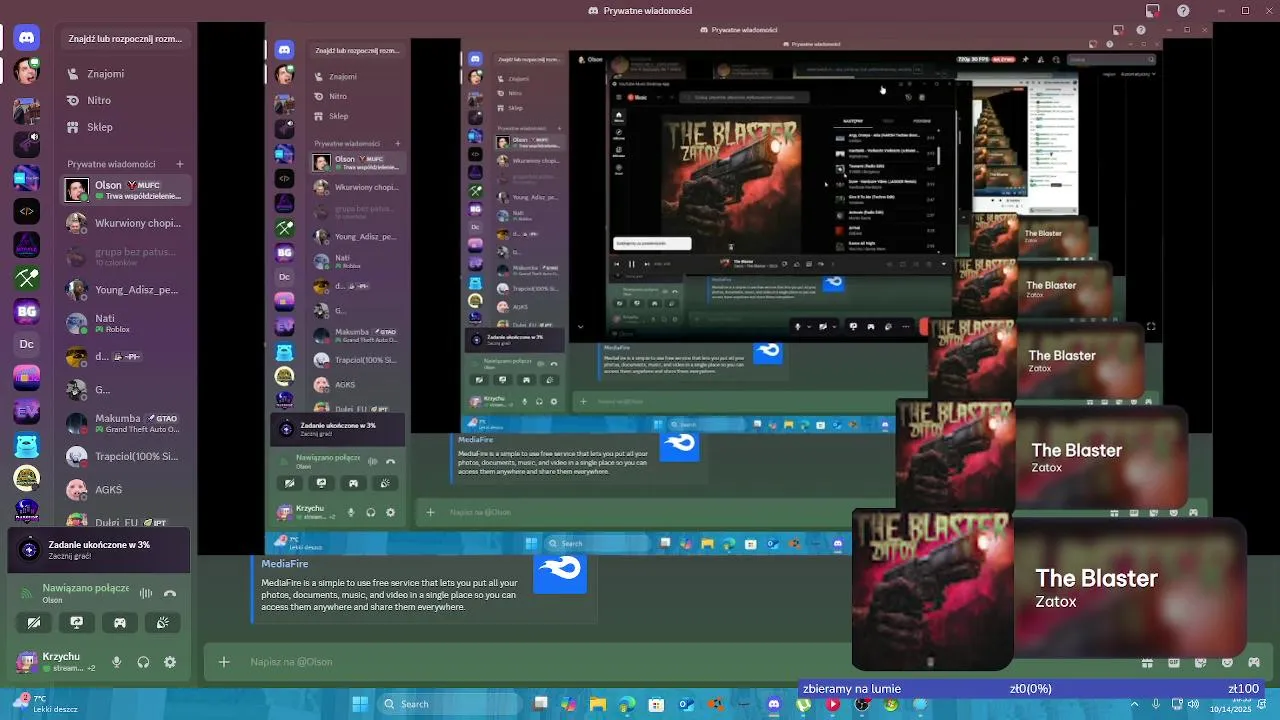The image size is (1280, 720).
Task: Open the gift icon in message bar
Action: coord(1147,662)
